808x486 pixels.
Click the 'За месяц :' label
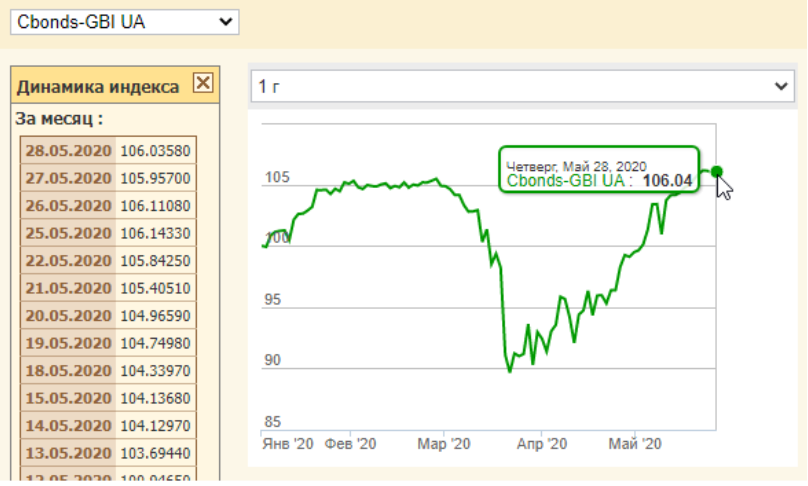(x=59, y=119)
